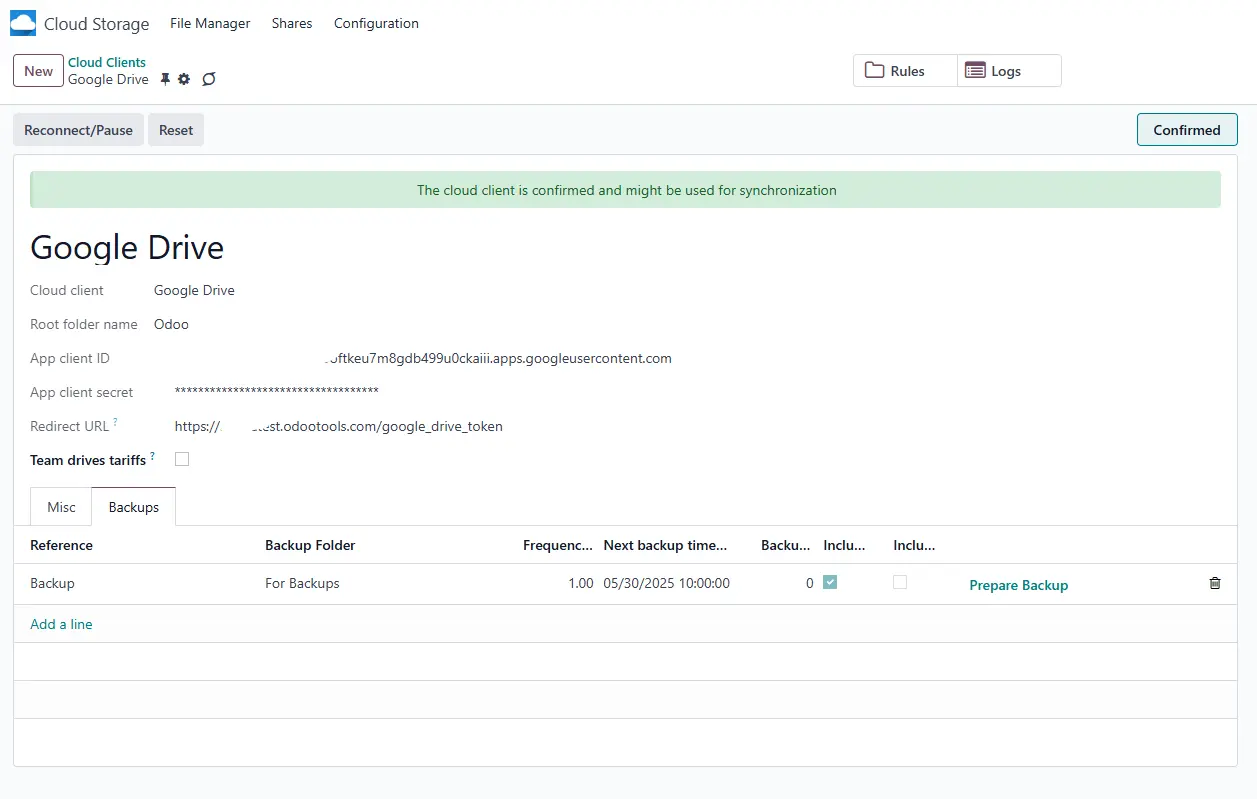Open the File Manager menu
1257x799 pixels.
click(210, 23)
